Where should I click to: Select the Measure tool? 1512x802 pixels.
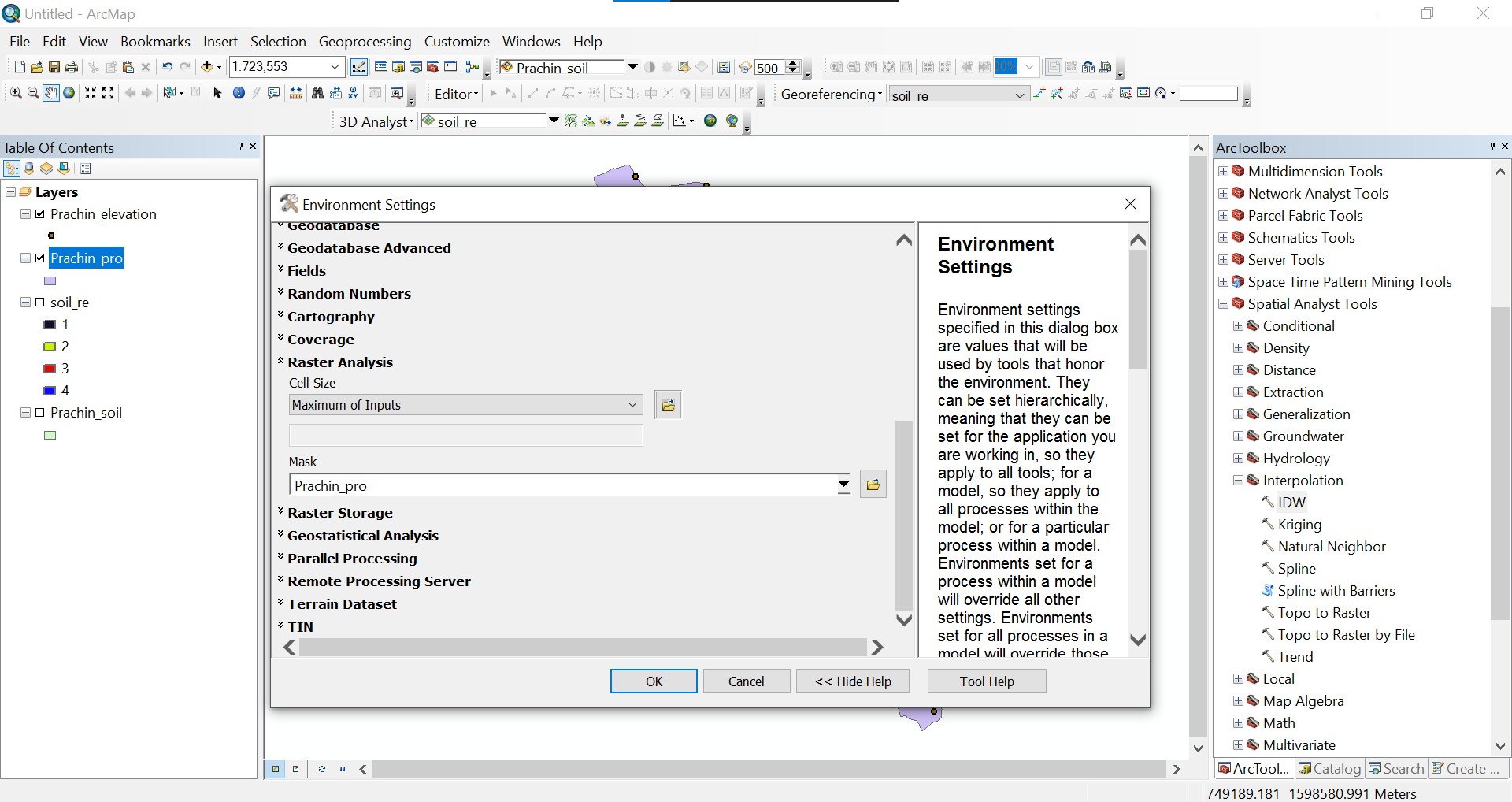(x=296, y=93)
